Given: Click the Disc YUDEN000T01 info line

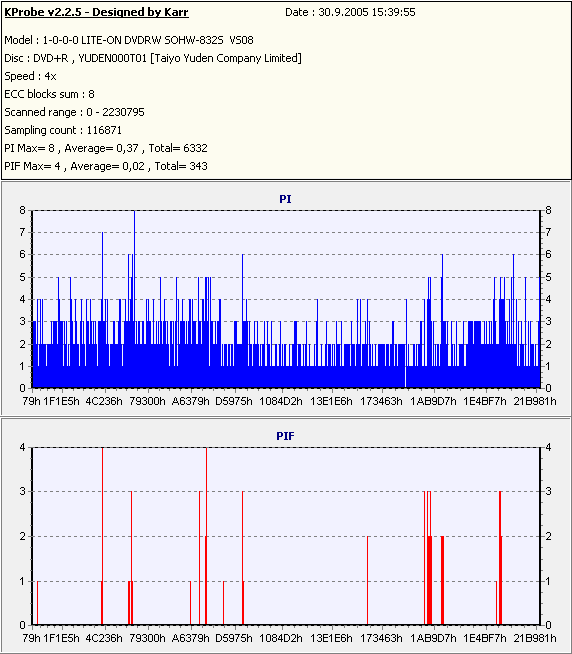Looking at the screenshot, I should coord(153,58).
